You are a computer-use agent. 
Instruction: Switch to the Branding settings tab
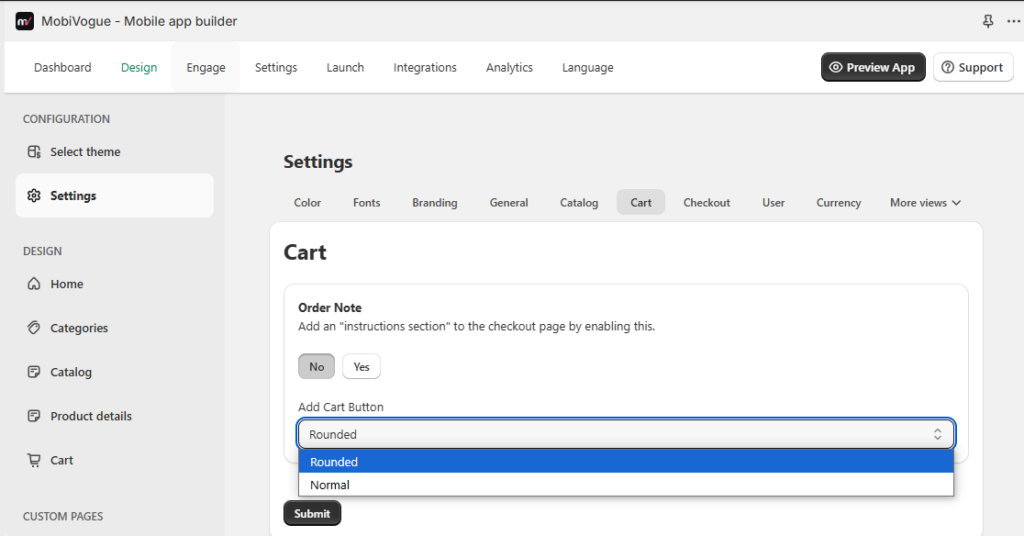(434, 202)
